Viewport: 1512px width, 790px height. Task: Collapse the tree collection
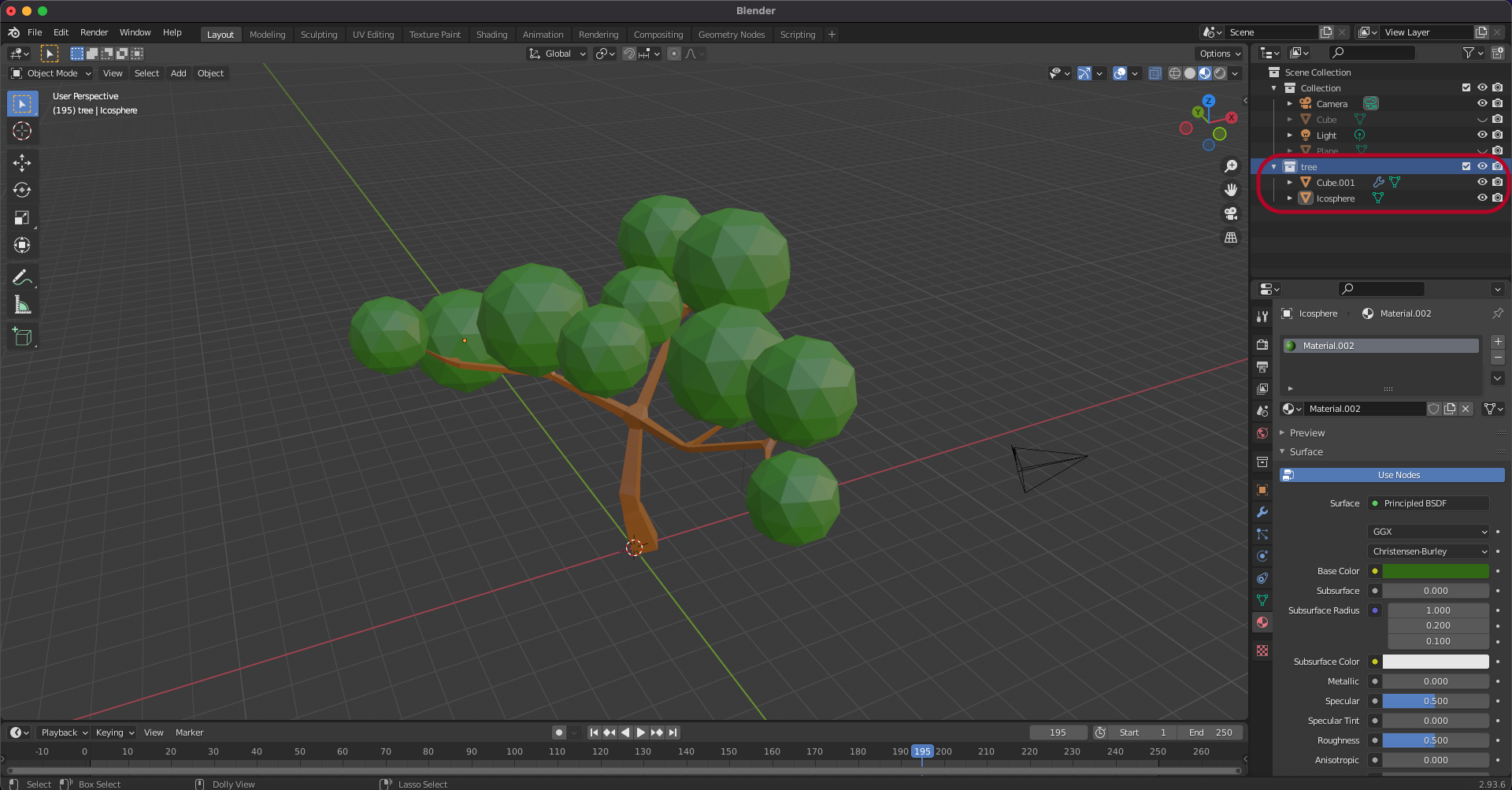1274,166
